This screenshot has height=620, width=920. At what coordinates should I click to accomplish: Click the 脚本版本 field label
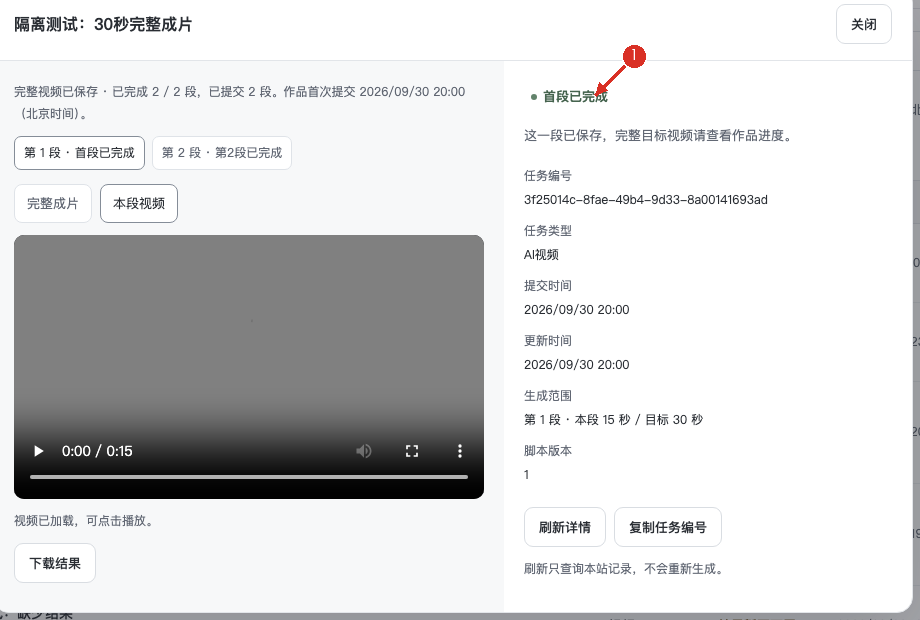coord(547,451)
